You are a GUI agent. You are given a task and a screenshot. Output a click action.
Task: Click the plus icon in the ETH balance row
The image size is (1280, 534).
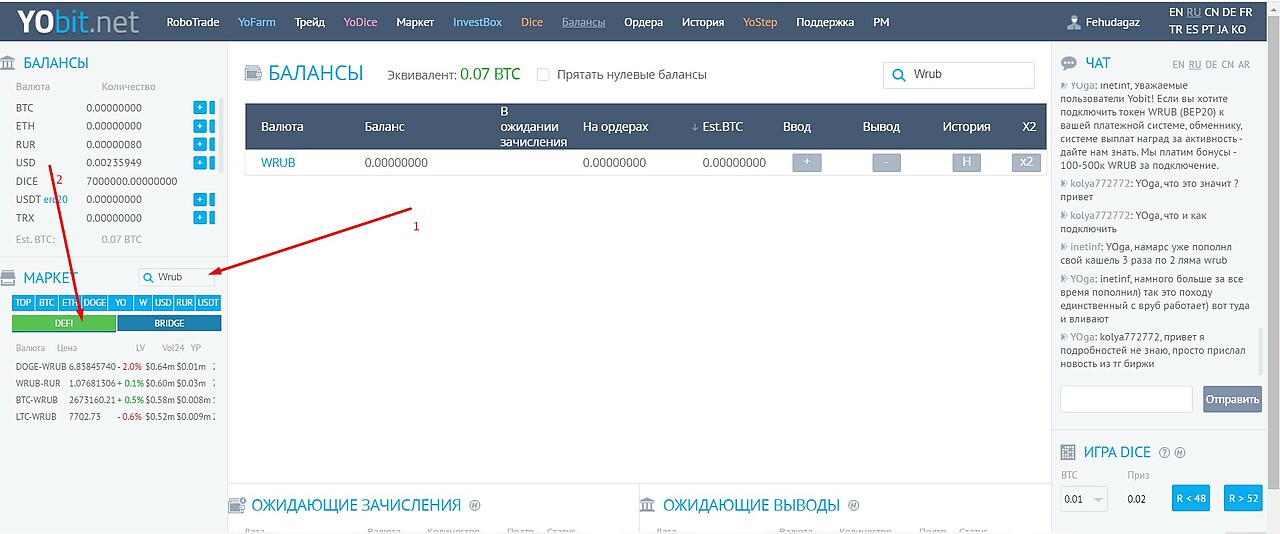pos(199,126)
